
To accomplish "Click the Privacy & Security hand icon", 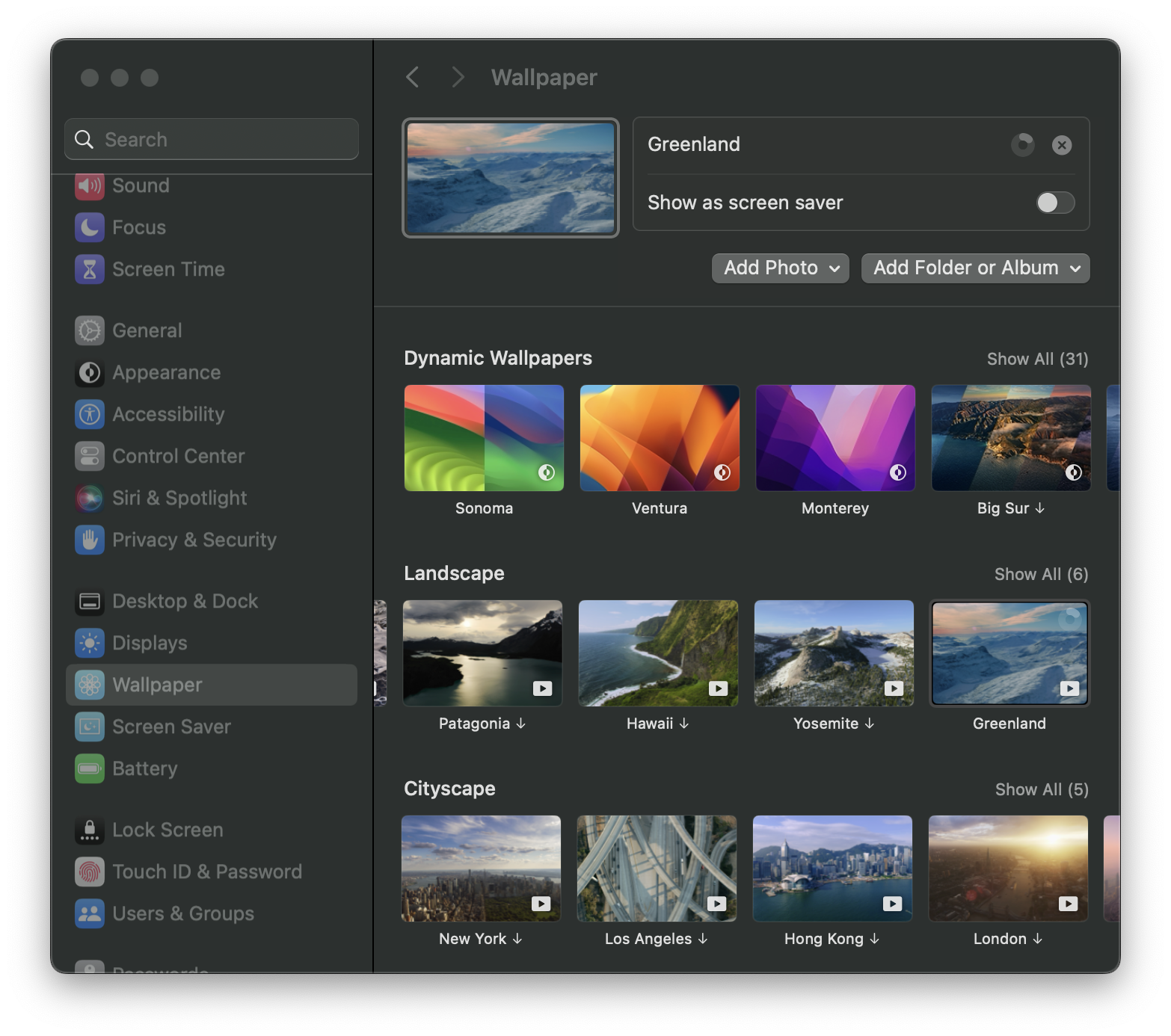I will 90,540.
